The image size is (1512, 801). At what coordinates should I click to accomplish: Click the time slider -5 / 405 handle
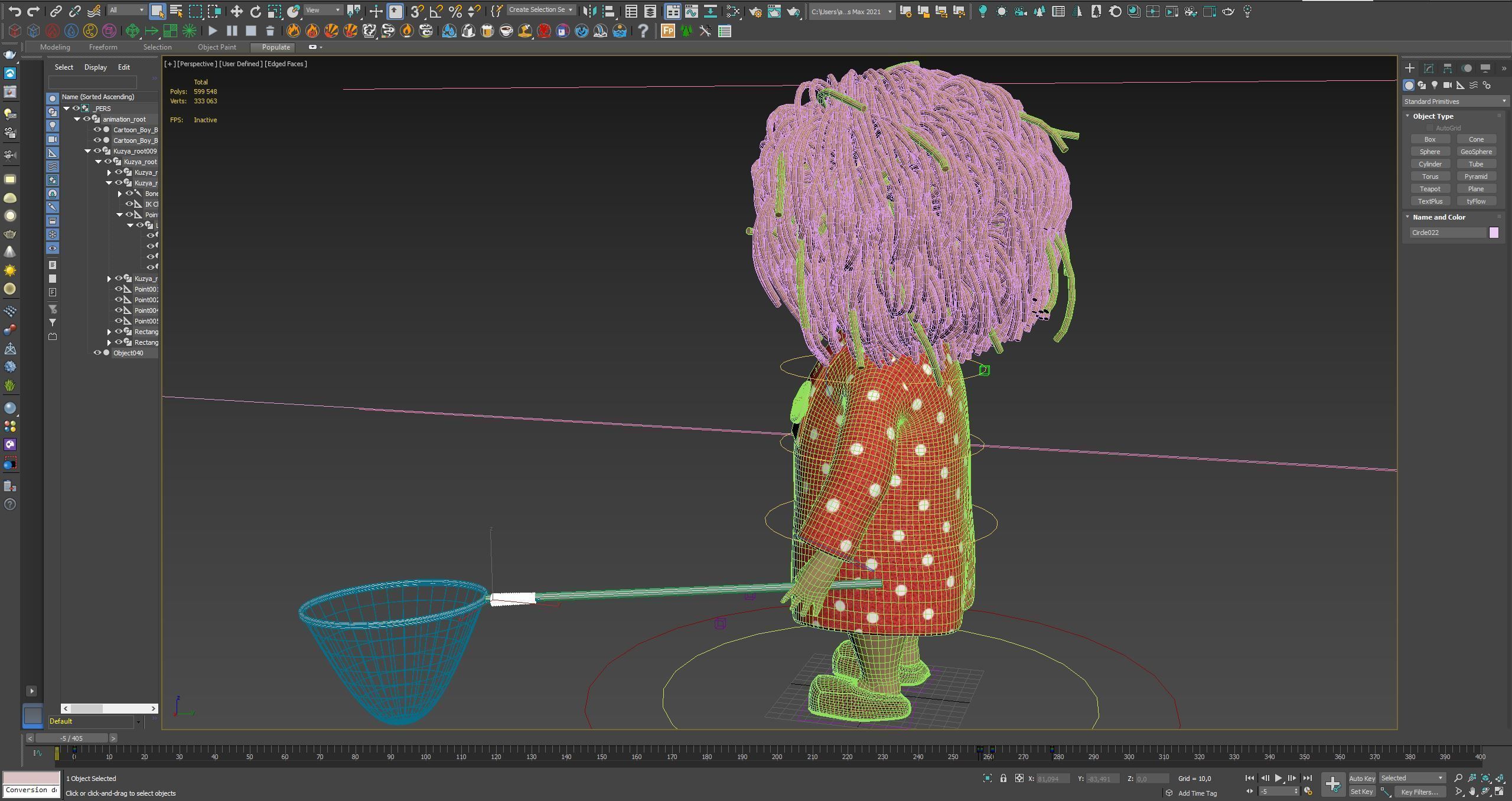[71, 738]
